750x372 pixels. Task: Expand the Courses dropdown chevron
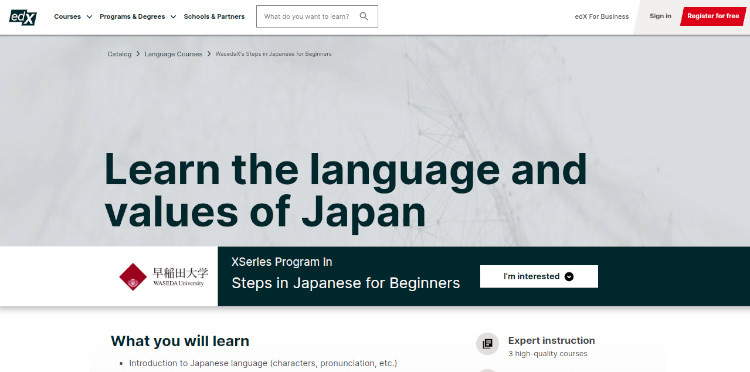click(89, 17)
